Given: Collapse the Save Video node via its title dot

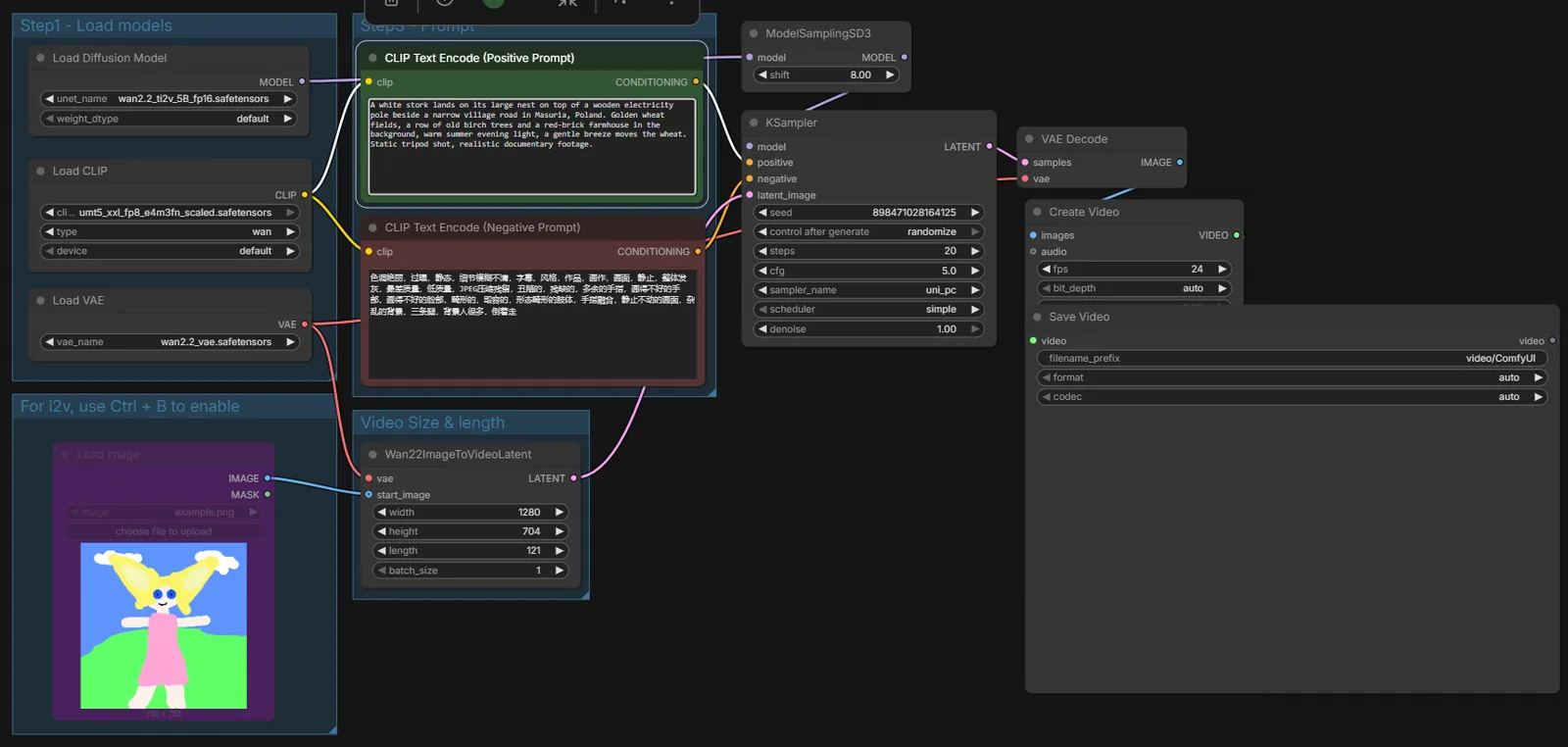Looking at the screenshot, I should pos(1037,317).
